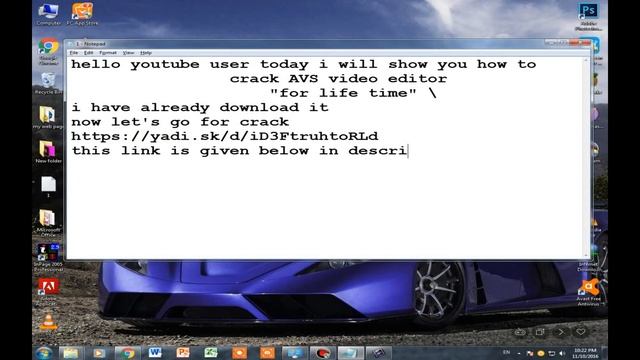Screen dimensions: 640x360
Task: Click the network tray icon
Action: pos(551,353)
